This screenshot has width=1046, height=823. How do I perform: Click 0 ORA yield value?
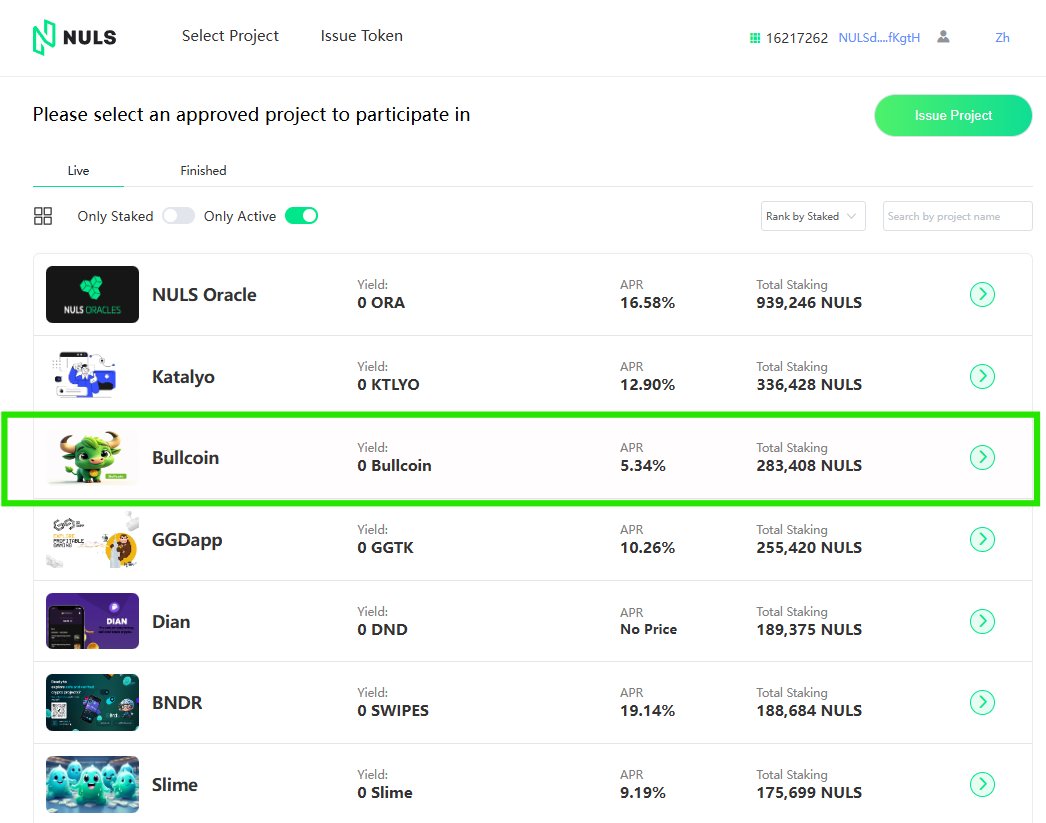[x=381, y=303]
